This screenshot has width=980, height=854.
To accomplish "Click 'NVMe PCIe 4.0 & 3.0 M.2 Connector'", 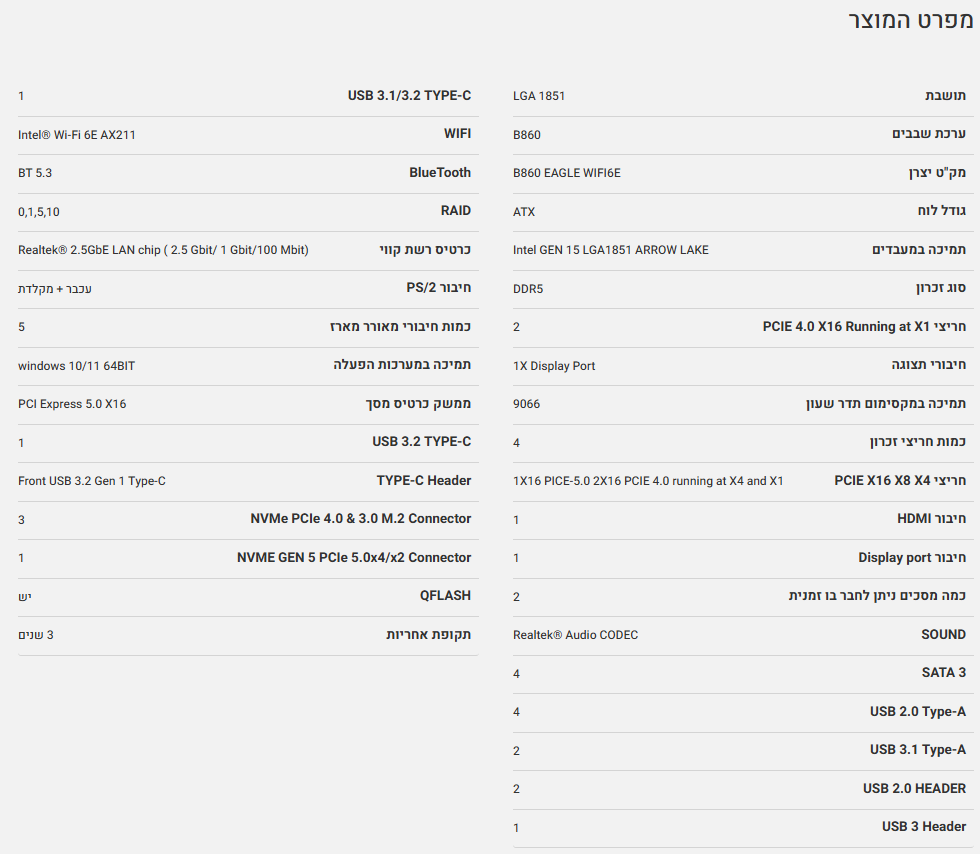I will point(360,518).
